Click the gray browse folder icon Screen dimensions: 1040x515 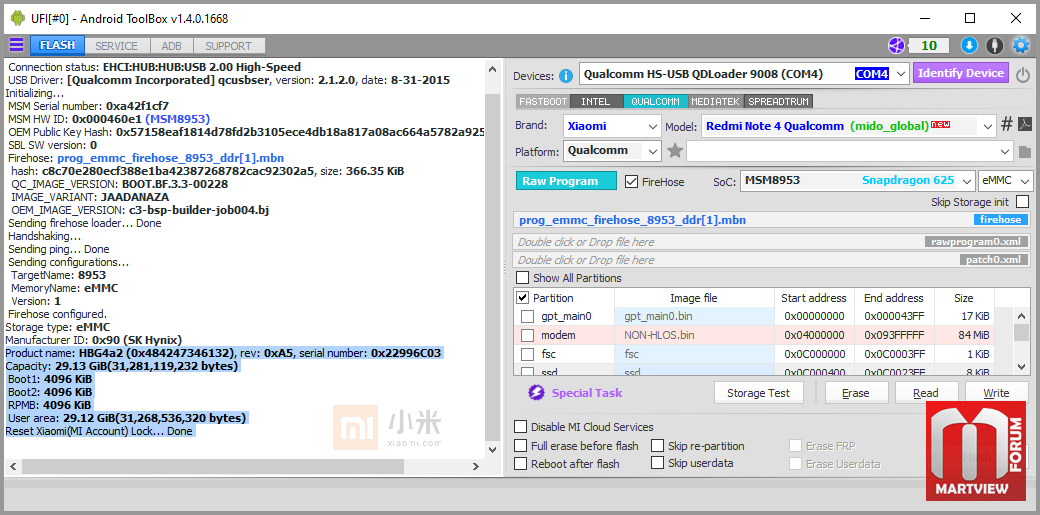(x=1025, y=152)
